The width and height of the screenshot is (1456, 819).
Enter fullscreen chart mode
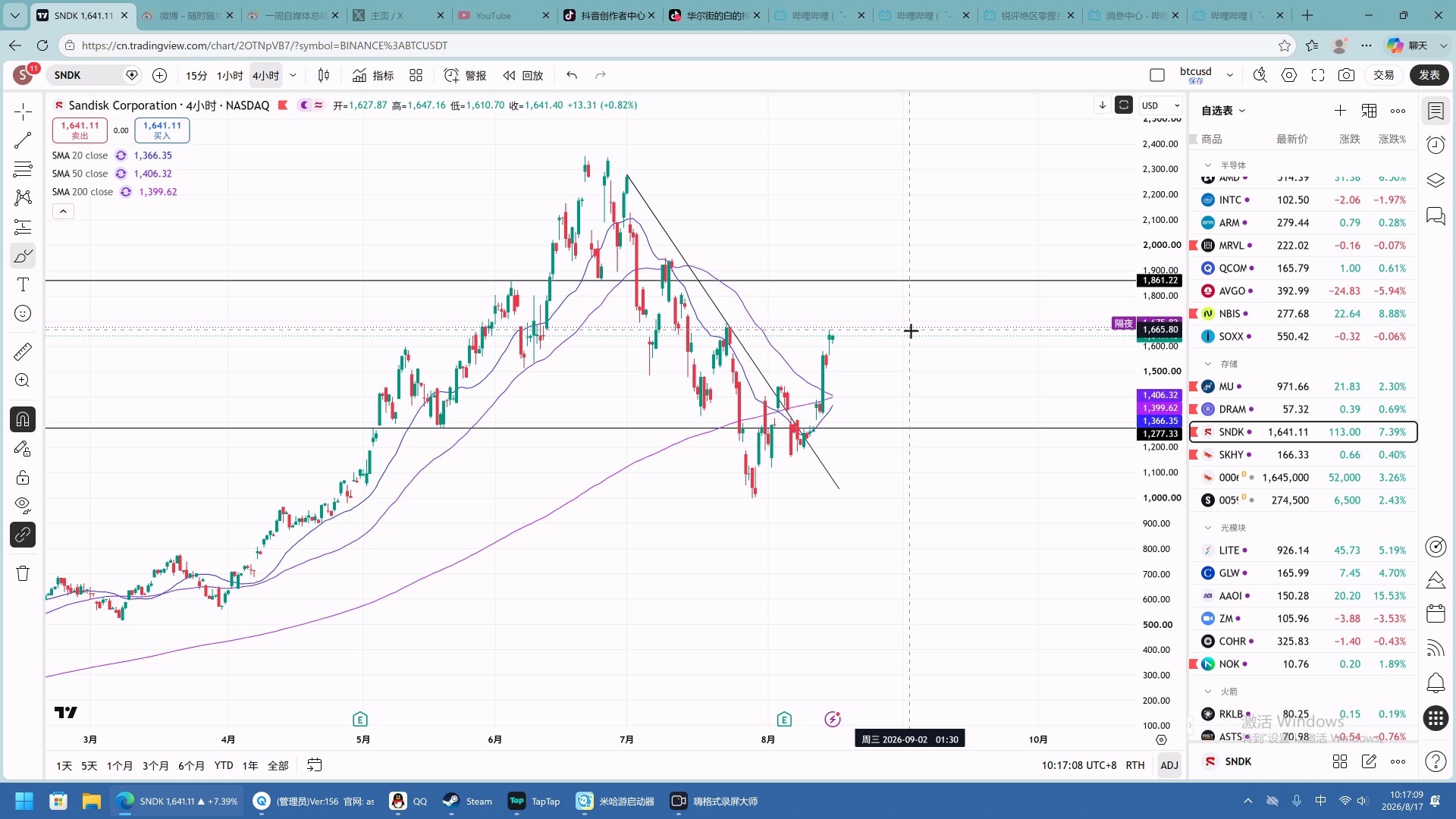click(1318, 75)
